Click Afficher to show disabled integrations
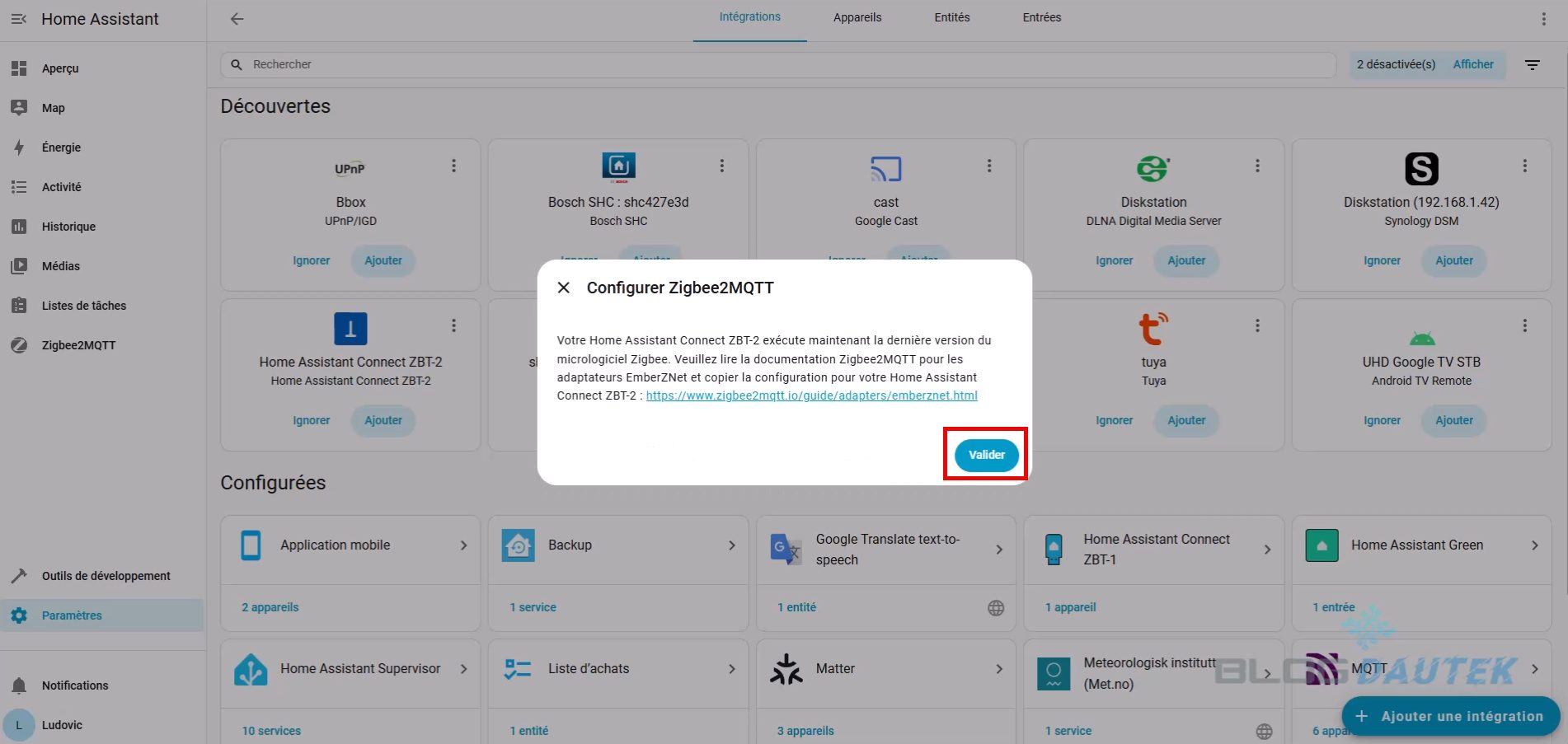 pyautogui.click(x=1472, y=64)
